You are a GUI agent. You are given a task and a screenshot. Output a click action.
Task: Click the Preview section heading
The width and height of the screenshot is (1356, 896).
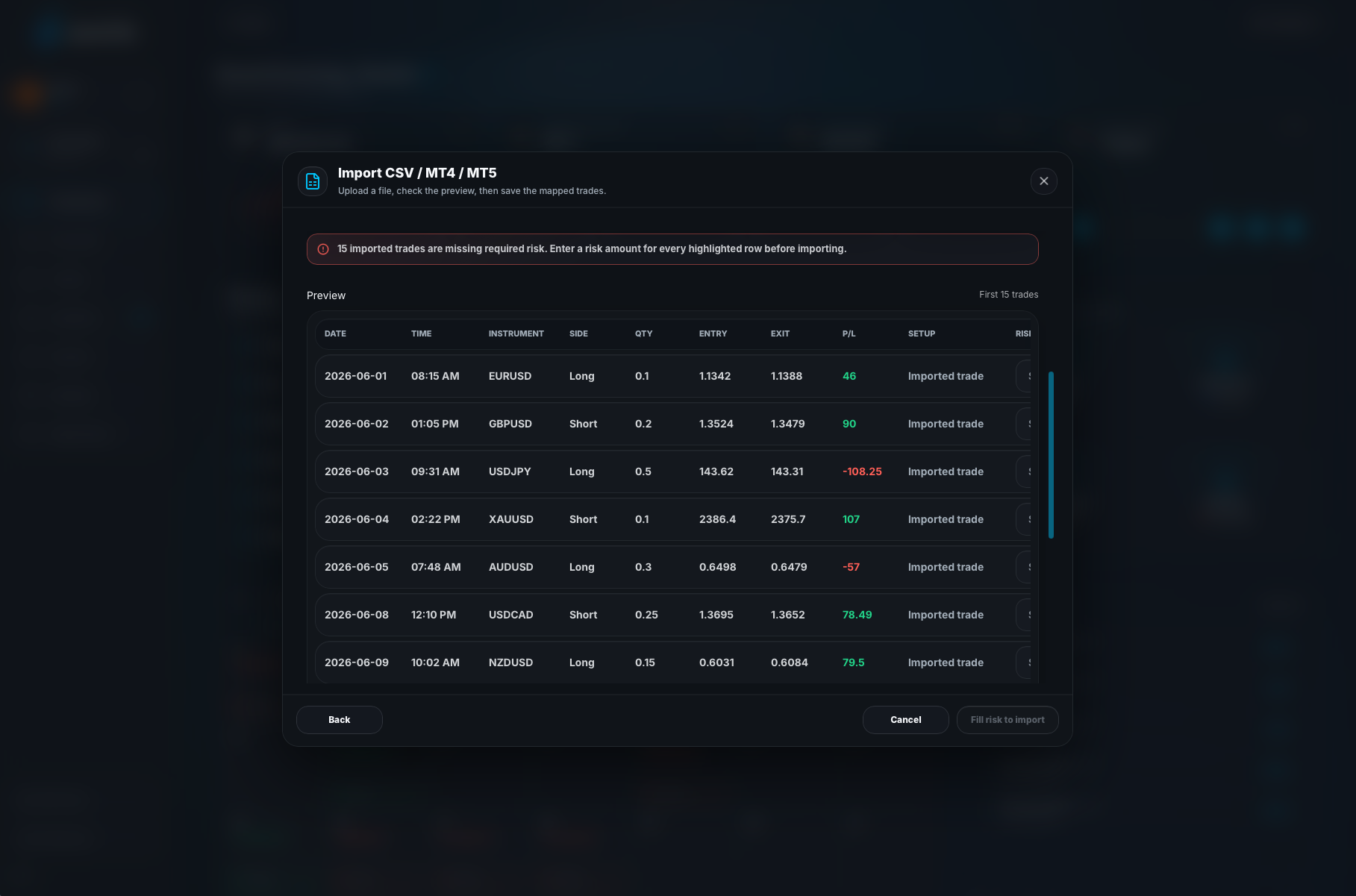pos(326,295)
